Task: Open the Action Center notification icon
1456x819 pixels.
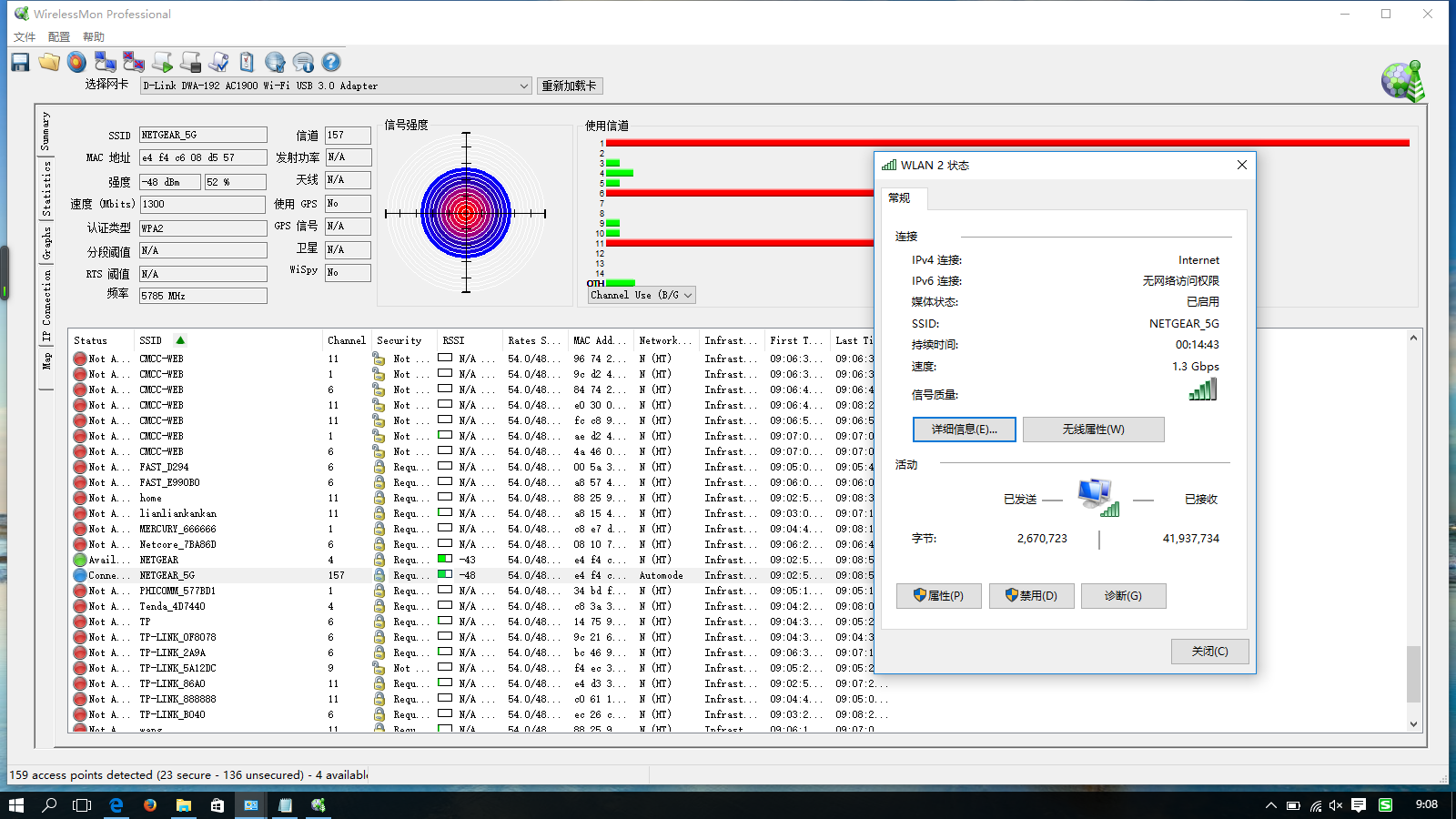Action: (1359, 805)
